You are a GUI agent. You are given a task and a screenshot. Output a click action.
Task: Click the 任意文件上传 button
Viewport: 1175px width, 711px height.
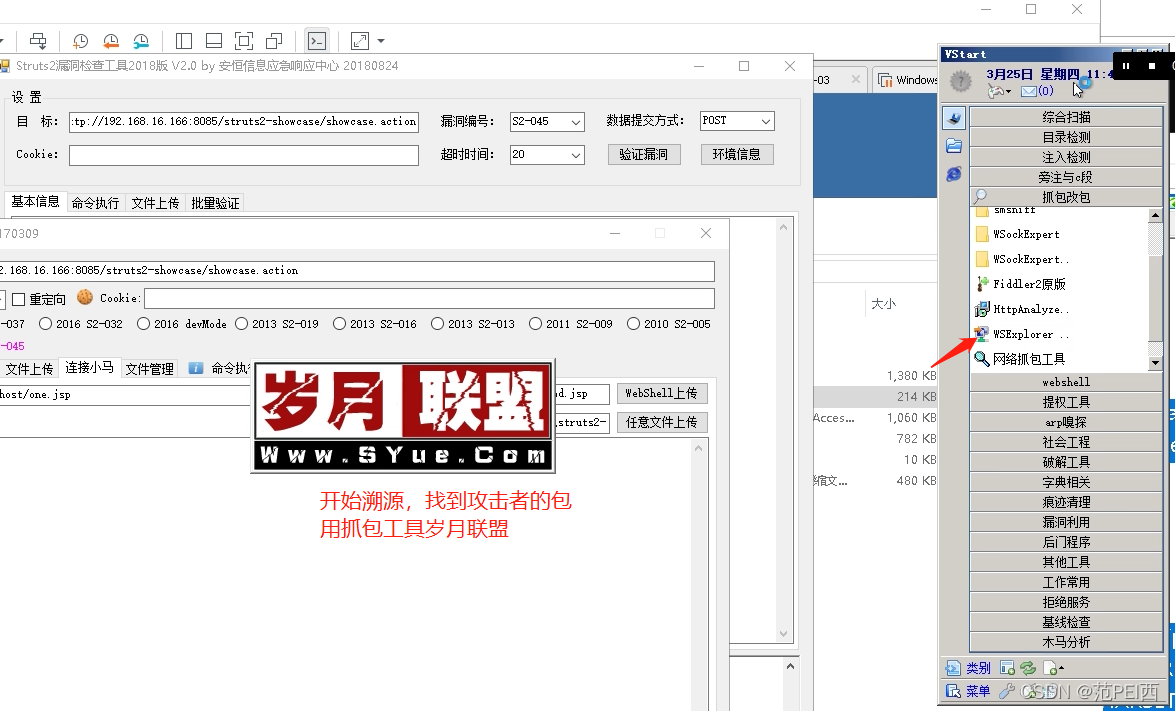(662, 423)
